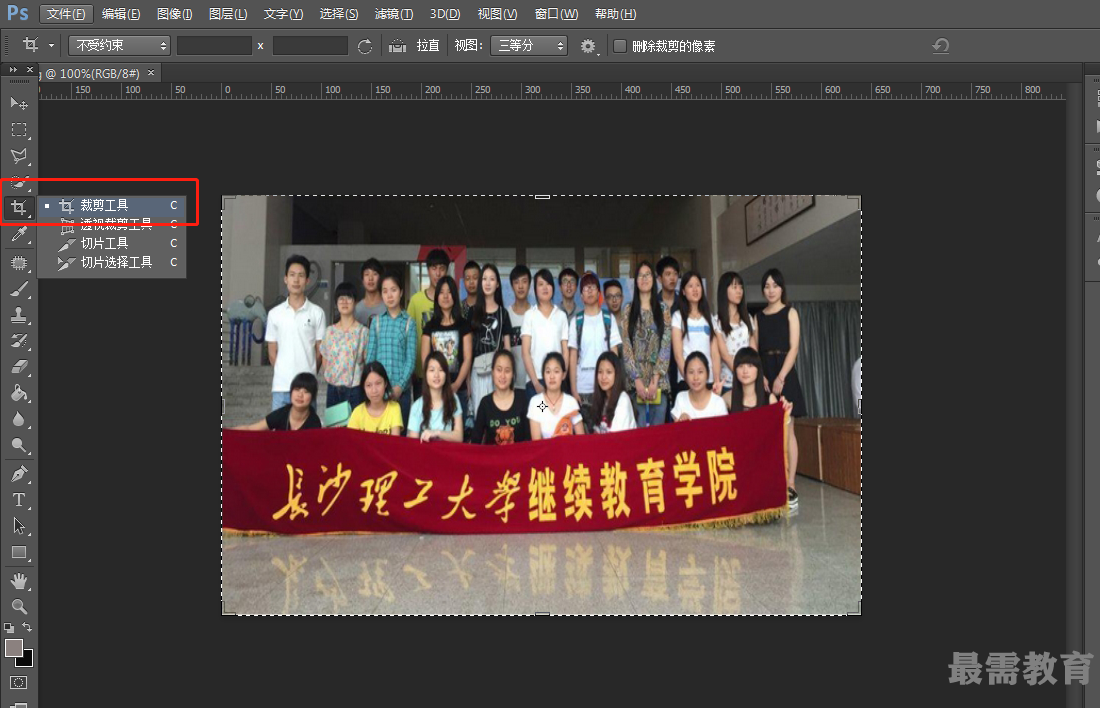1100x708 pixels.
Task: Open the 文件(F) menu
Action: click(66, 14)
